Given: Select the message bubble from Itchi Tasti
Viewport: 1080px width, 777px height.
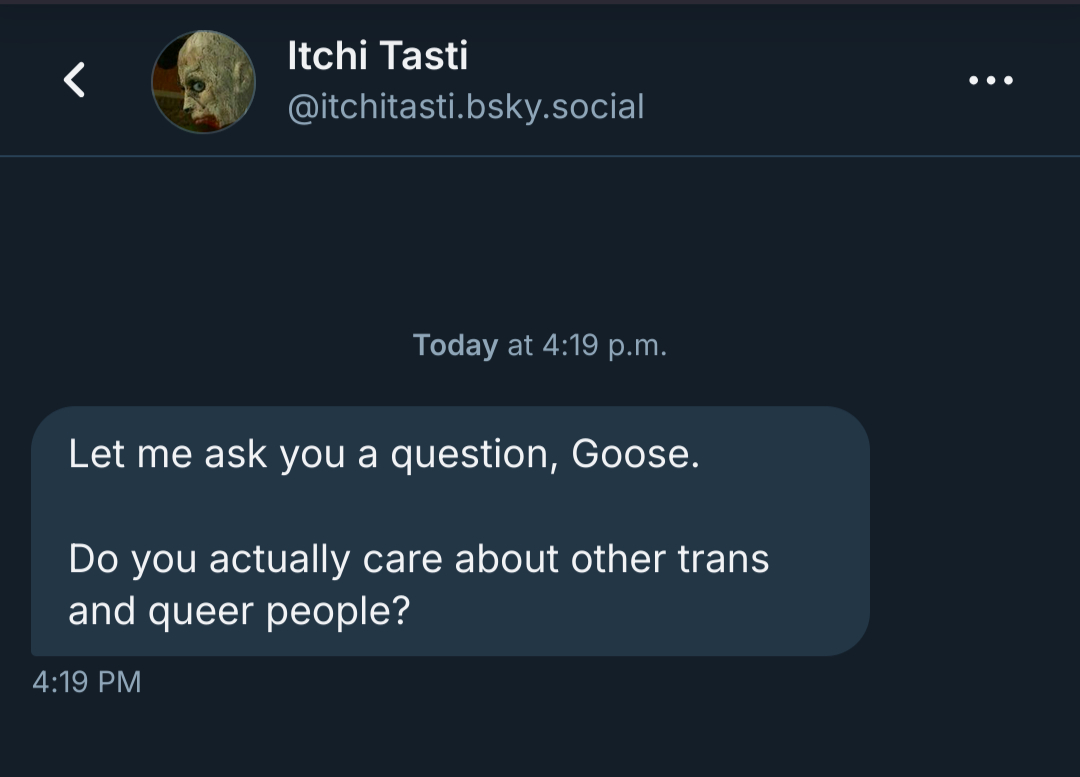Looking at the screenshot, I should click(x=450, y=530).
